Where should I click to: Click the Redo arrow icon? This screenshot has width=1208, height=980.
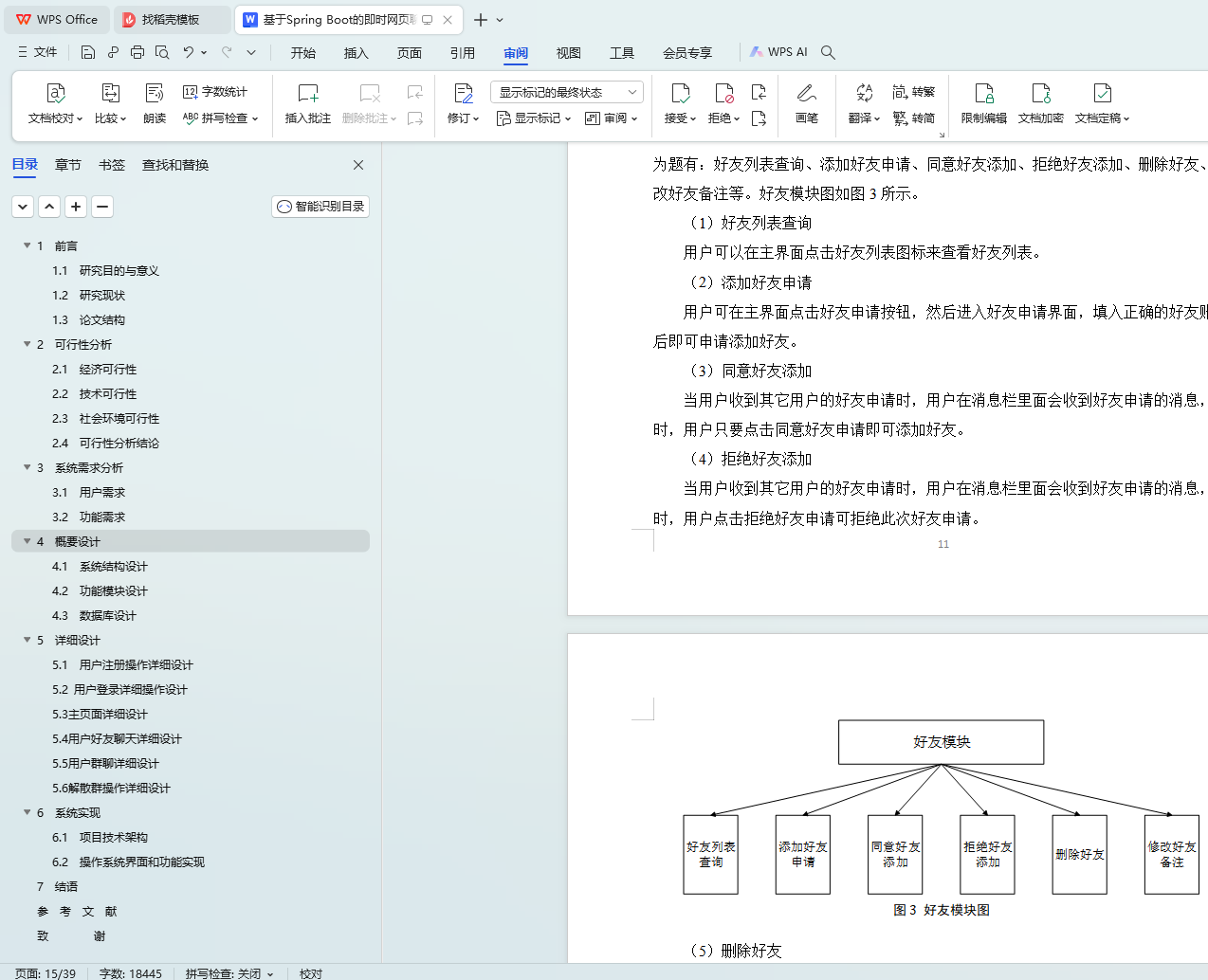(x=227, y=52)
